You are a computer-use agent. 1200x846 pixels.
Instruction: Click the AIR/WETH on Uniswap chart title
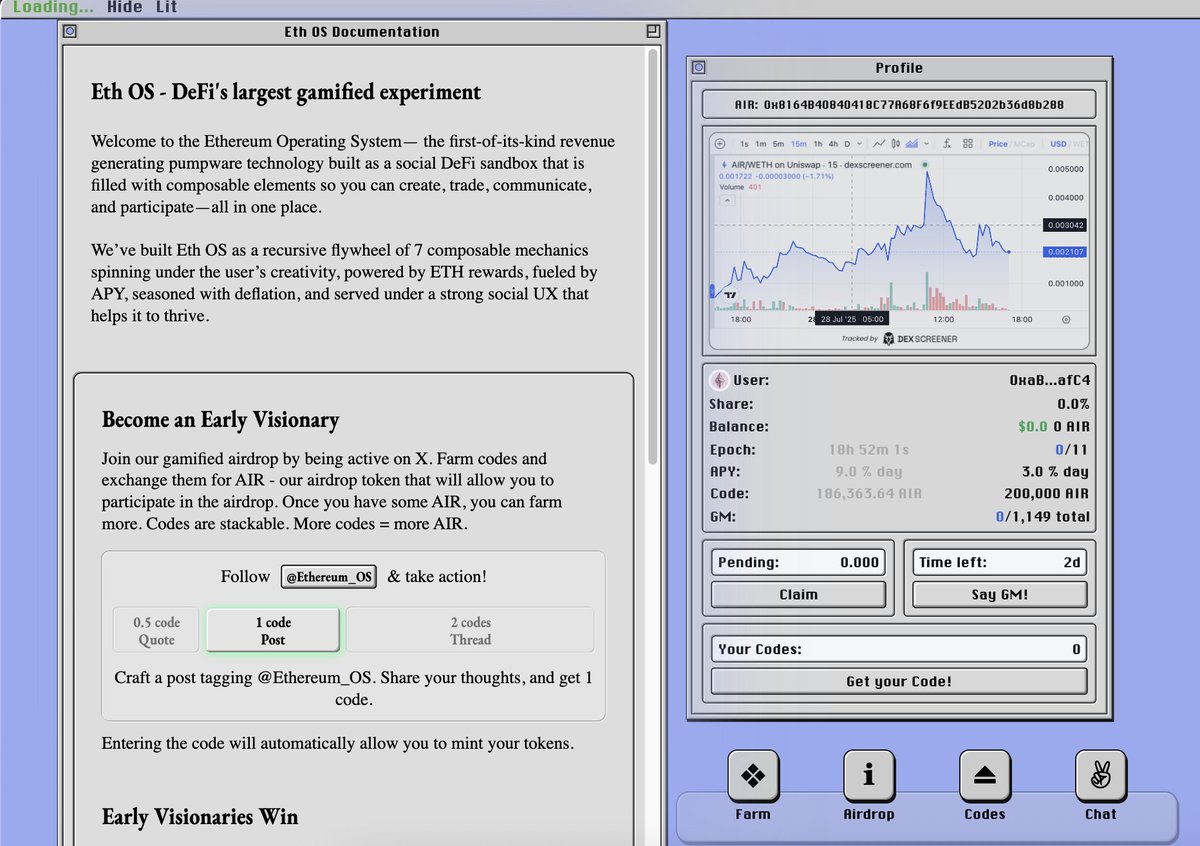coord(822,165)
